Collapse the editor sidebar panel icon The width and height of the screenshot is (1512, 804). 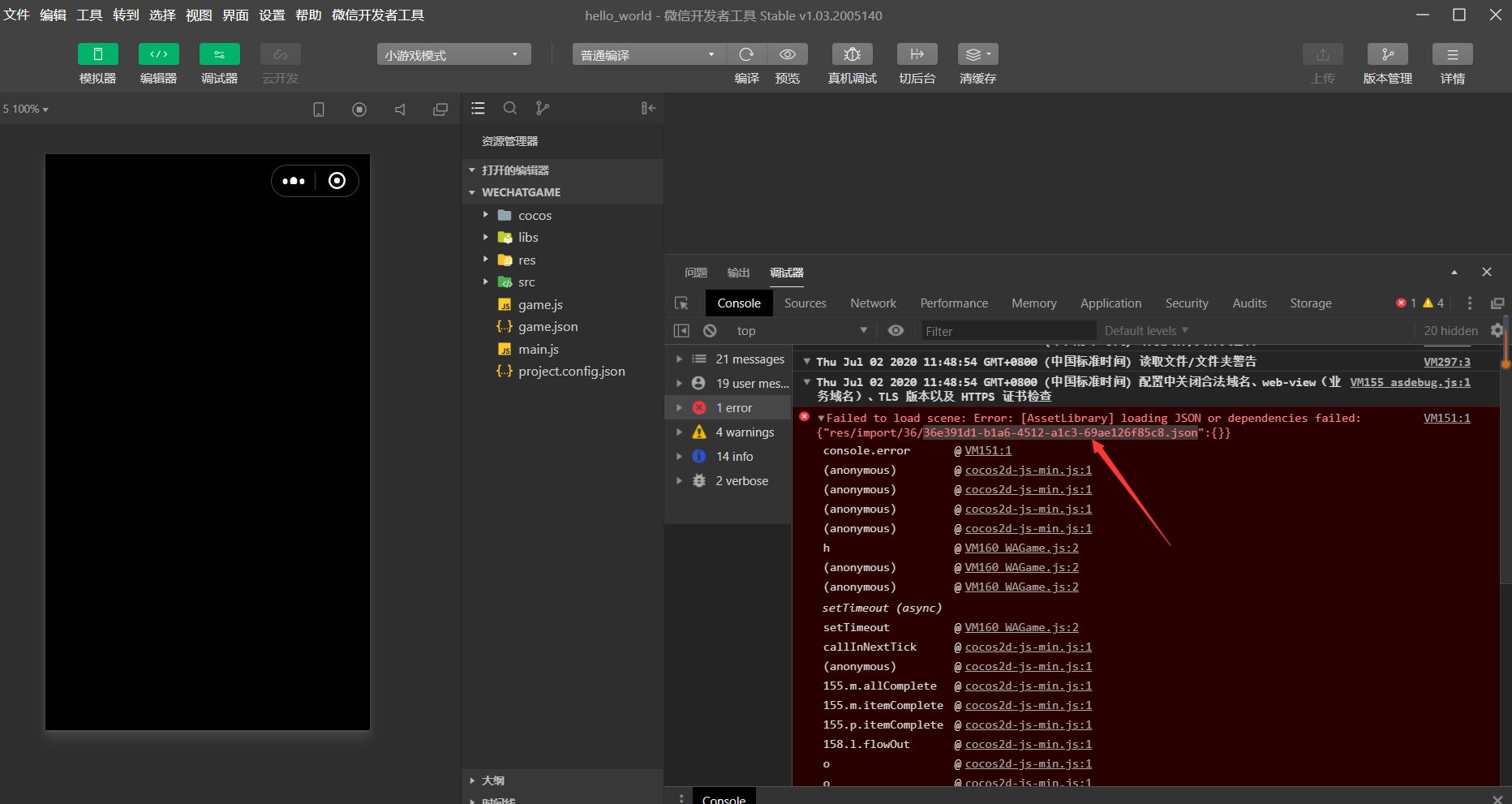(x=648, y=108)
